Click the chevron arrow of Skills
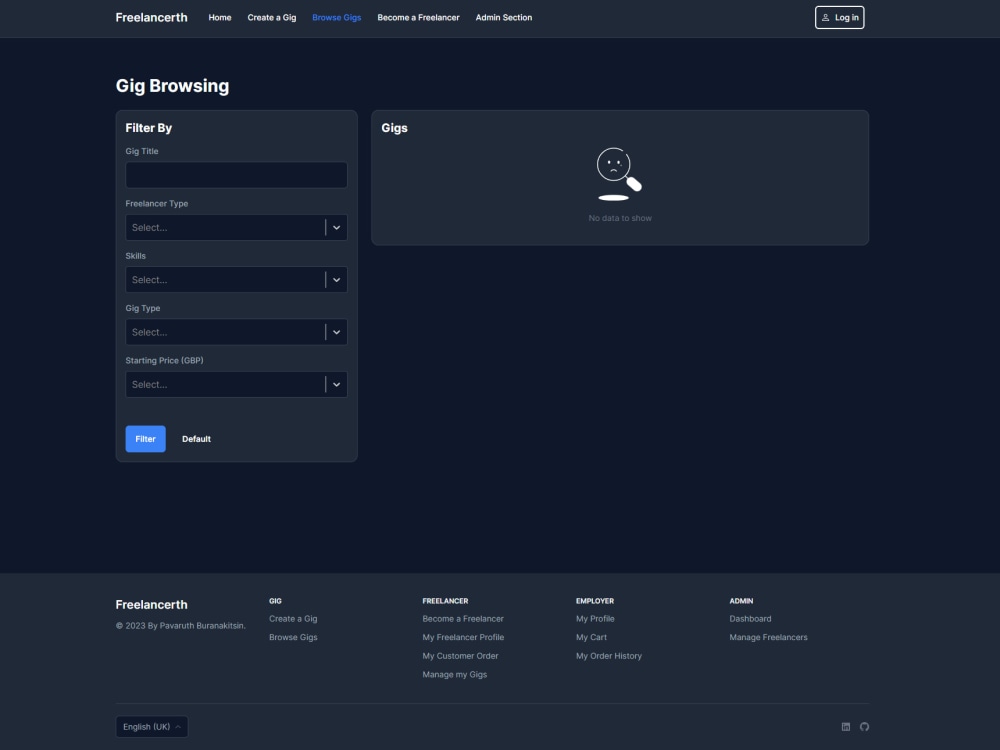This screenshot has width=1000, height=750. (x=336, y=279)
